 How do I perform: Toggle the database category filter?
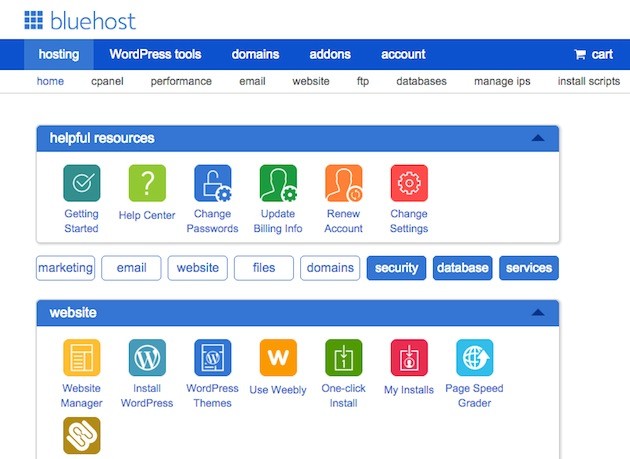coord(462,268)
